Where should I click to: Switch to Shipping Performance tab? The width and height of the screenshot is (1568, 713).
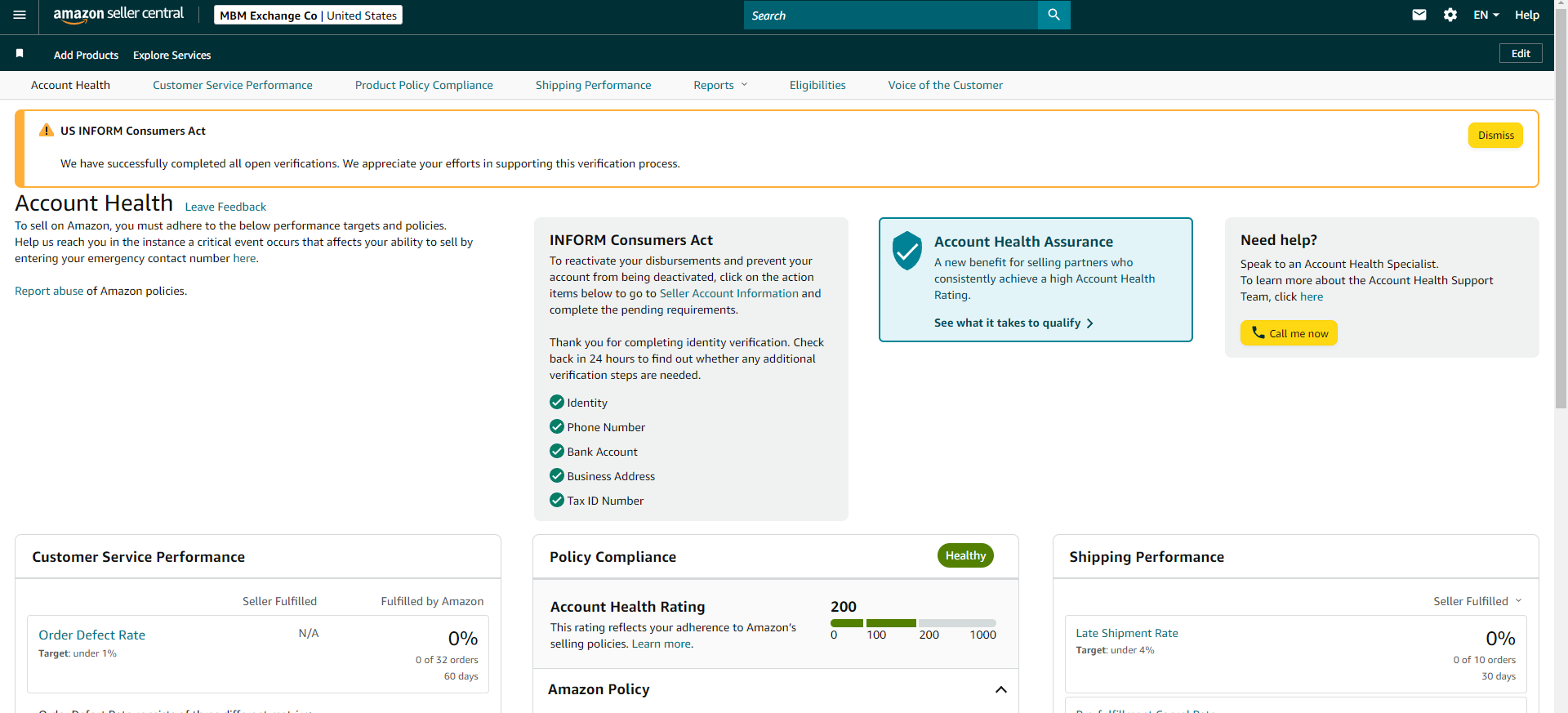point(594,85)
